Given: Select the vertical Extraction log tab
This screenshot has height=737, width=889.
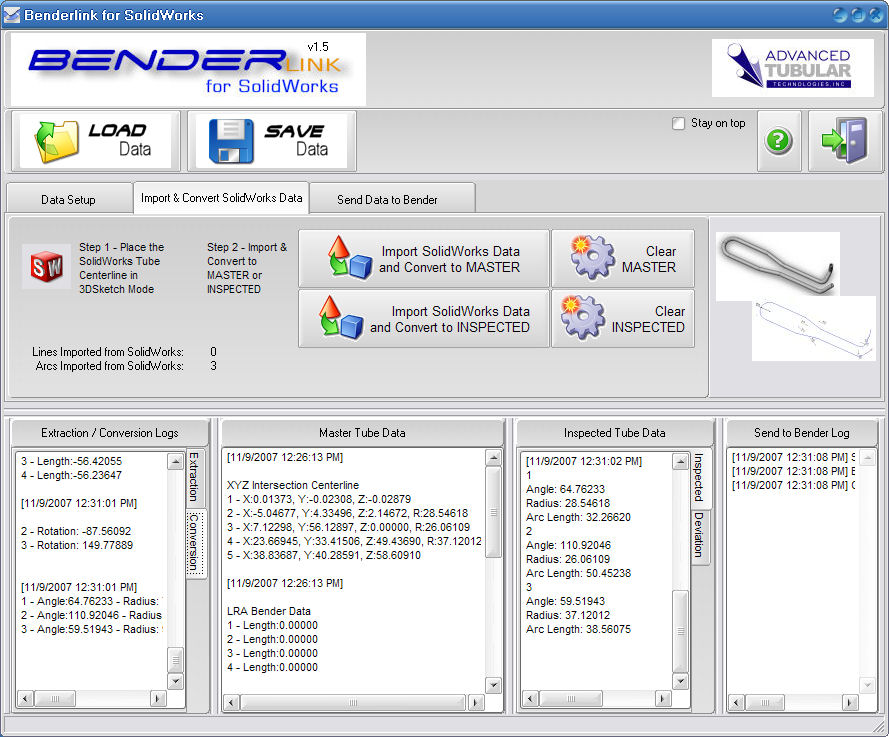Looking at the screenshot, I should point(194,477).
